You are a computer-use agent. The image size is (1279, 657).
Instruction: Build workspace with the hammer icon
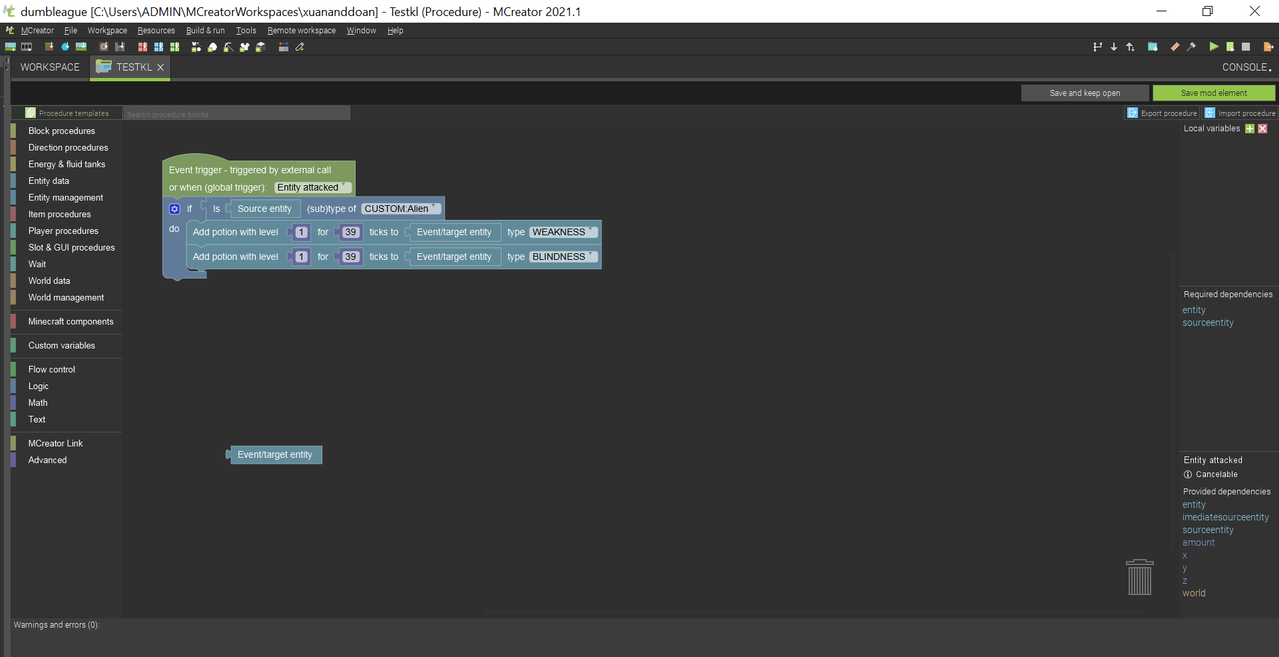pyautogui.click(x=1191, y=46)
